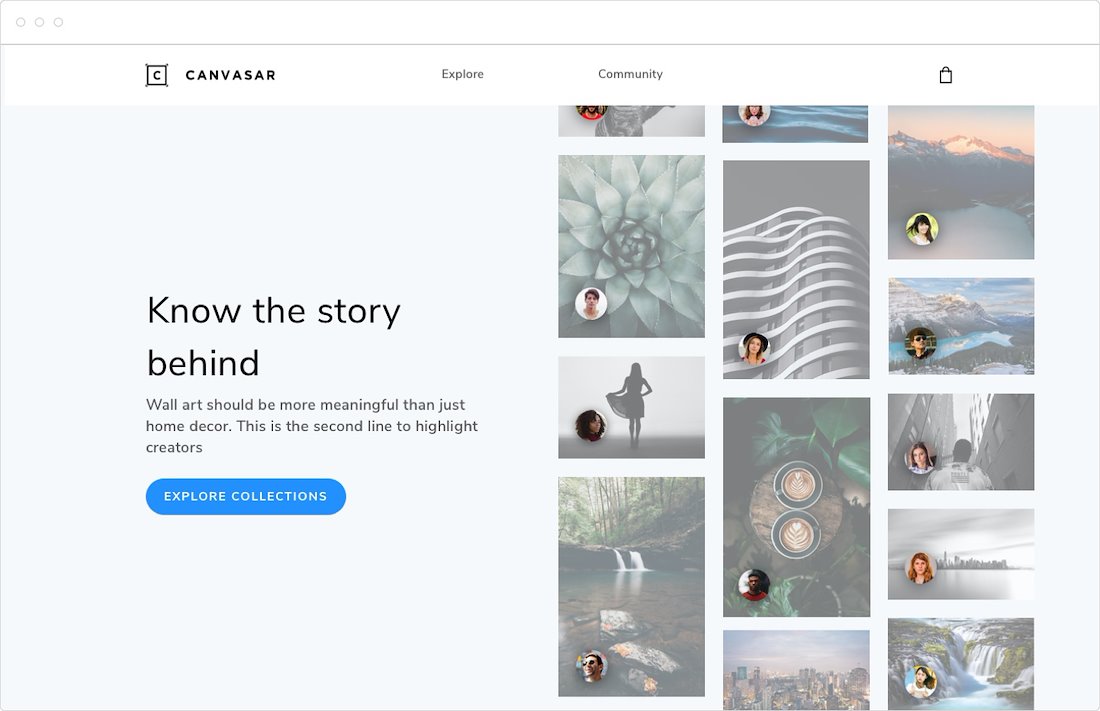This screenshot has height=711, width=1100.
Task: Click creator avatar on turquoise lake photo
Action: click(x=920, y=343)
